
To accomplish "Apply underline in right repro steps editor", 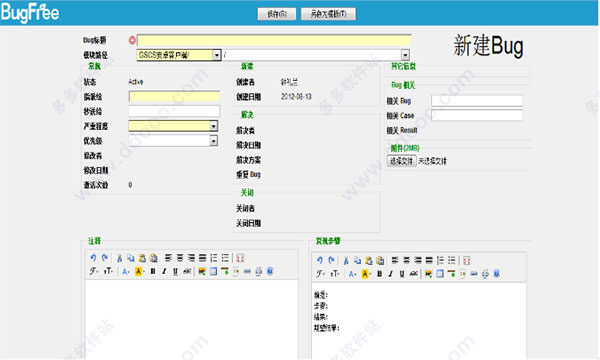I will 402,274.
